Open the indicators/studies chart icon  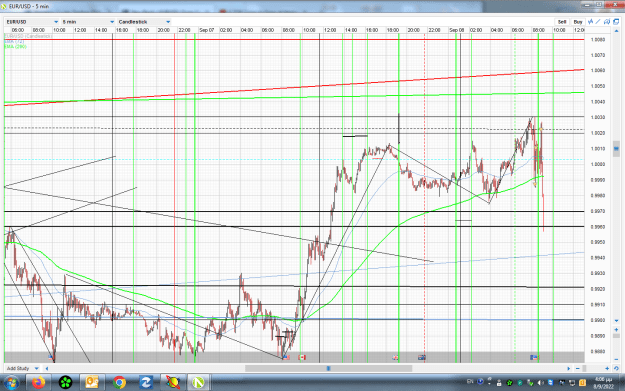click(591, 22)
